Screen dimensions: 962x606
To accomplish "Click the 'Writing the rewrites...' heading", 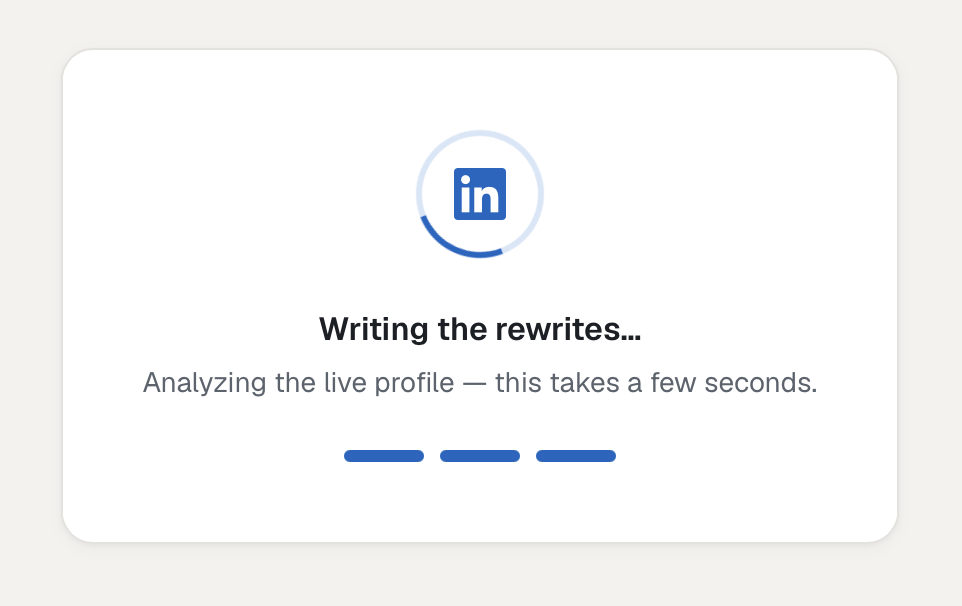I will click(x=480, y=329).
